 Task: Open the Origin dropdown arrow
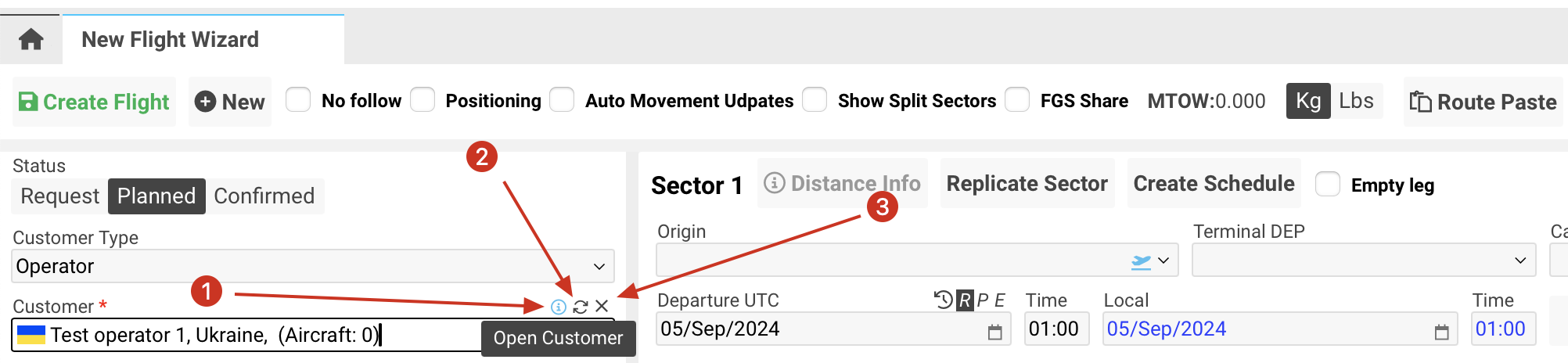(1163, 261)
